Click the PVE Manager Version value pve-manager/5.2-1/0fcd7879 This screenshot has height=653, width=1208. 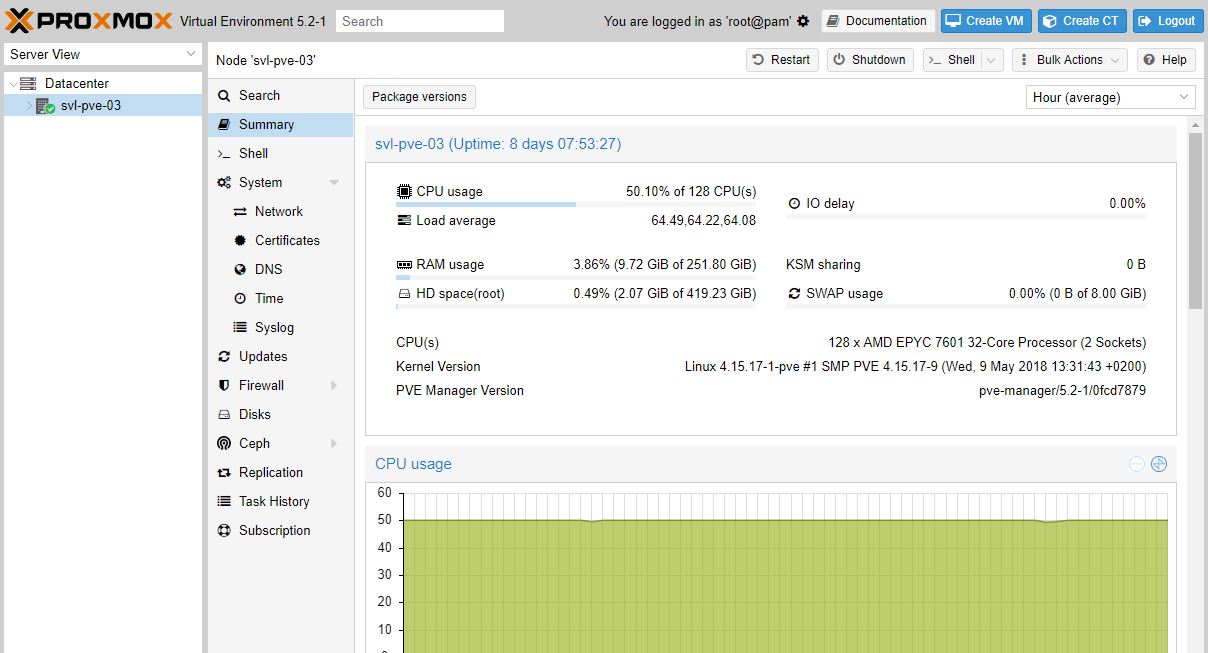(x=1062, y=391)
